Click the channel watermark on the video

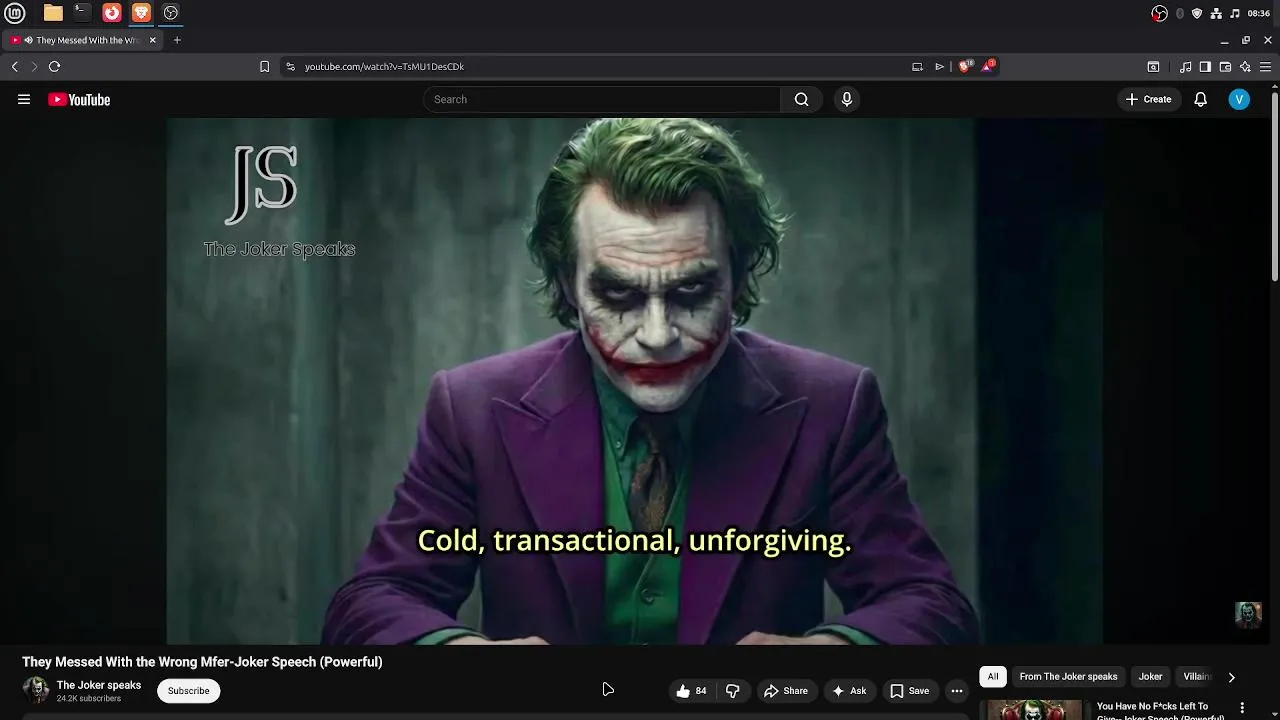(x=1248, y=614)
